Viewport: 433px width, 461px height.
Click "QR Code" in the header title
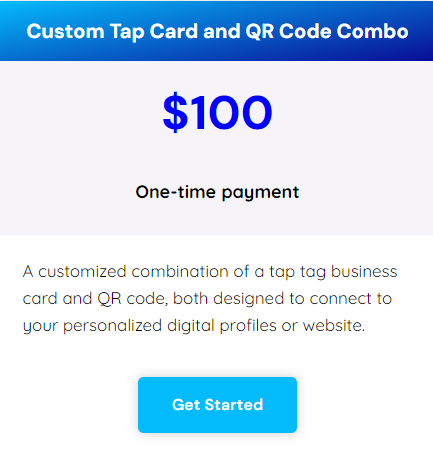coord(288,31)
